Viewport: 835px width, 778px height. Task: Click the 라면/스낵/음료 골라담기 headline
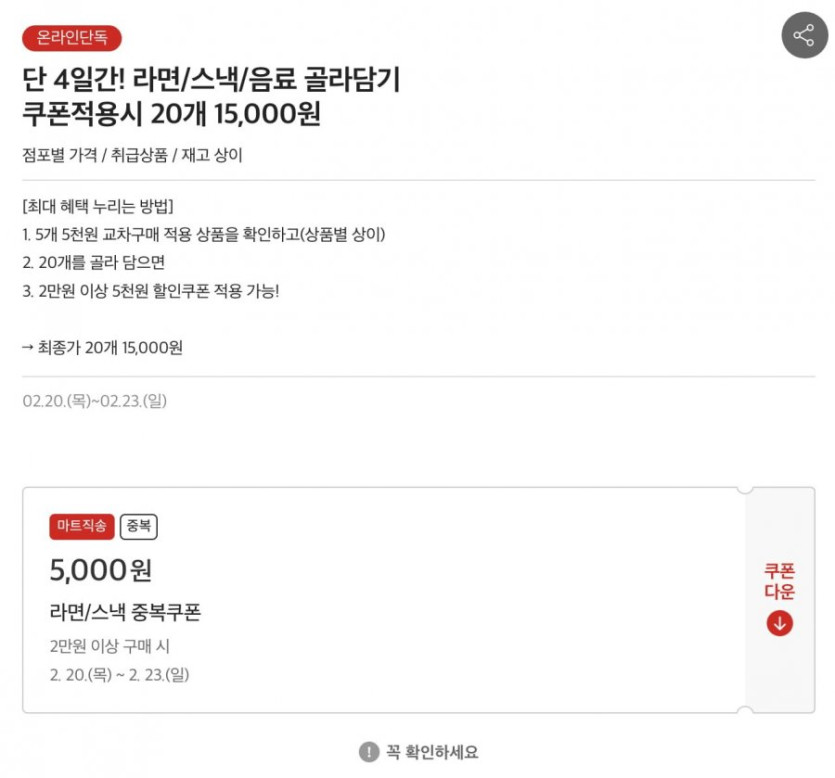211,80
